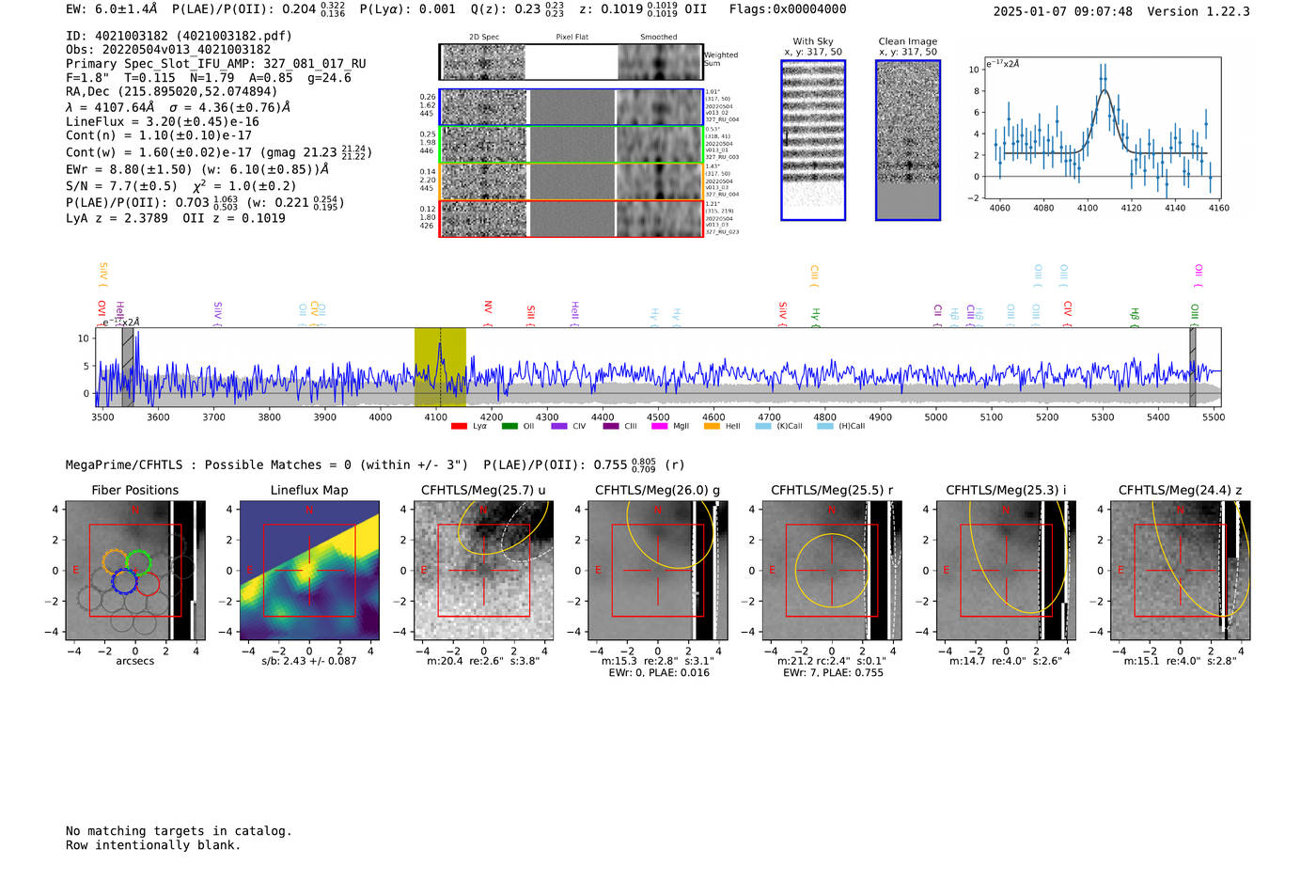Image resolution: width=1316 pixels, height=896 pixels.
Task: Click the yellow highlighted region in the spectrum
Action: click(440, 367)
